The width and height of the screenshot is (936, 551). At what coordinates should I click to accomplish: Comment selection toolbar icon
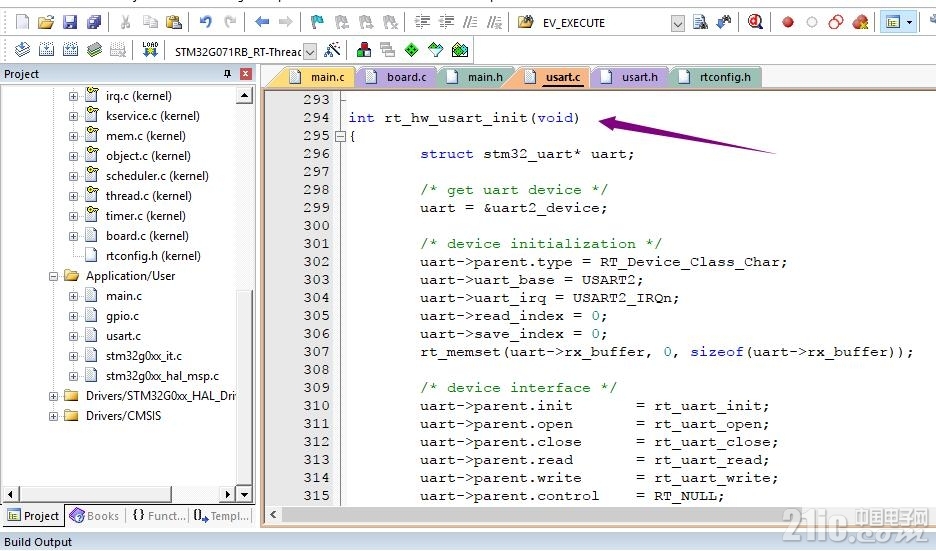click(470, 23)
